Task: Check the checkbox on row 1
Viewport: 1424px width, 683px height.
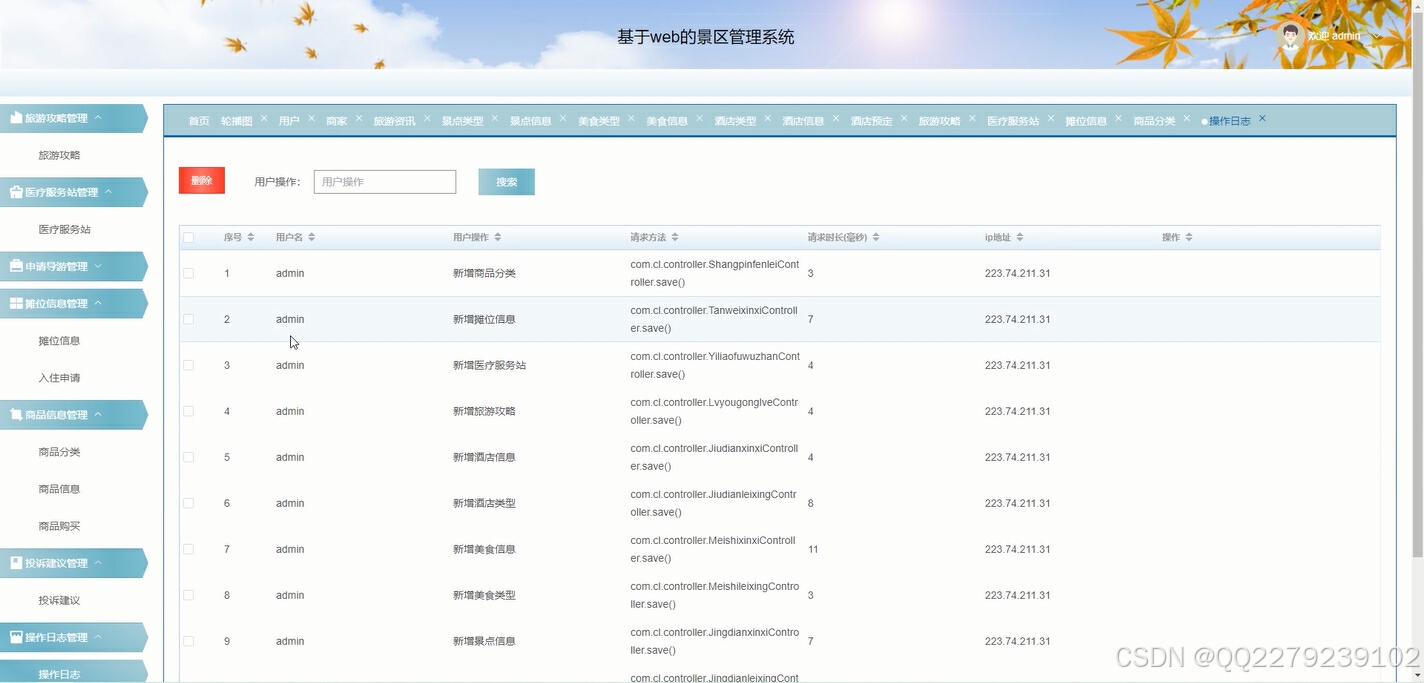Action: click(x=188, y=273)
